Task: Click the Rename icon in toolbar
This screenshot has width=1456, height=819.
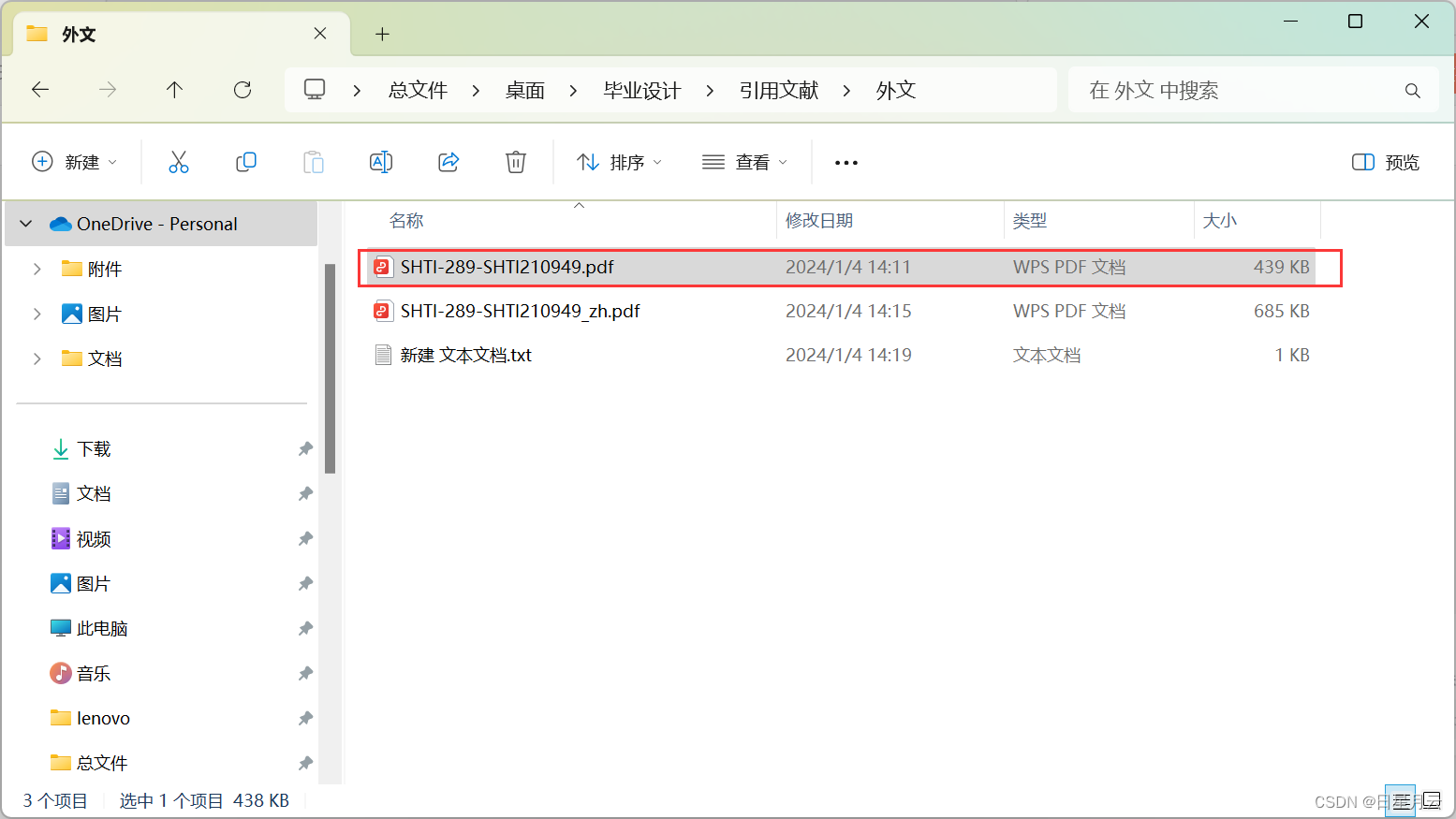Action: pyautogui.click(x=381, y=162)
